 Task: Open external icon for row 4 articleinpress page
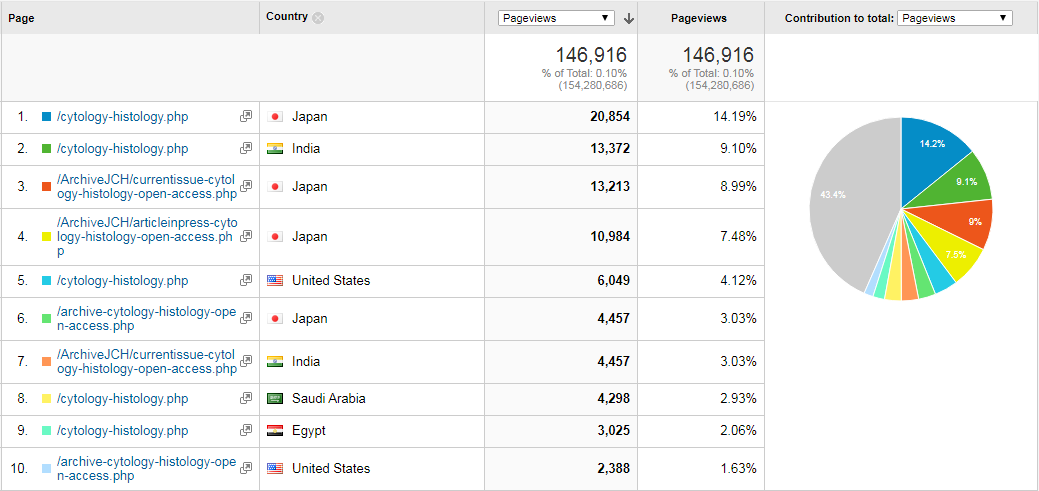click(246, 236)
